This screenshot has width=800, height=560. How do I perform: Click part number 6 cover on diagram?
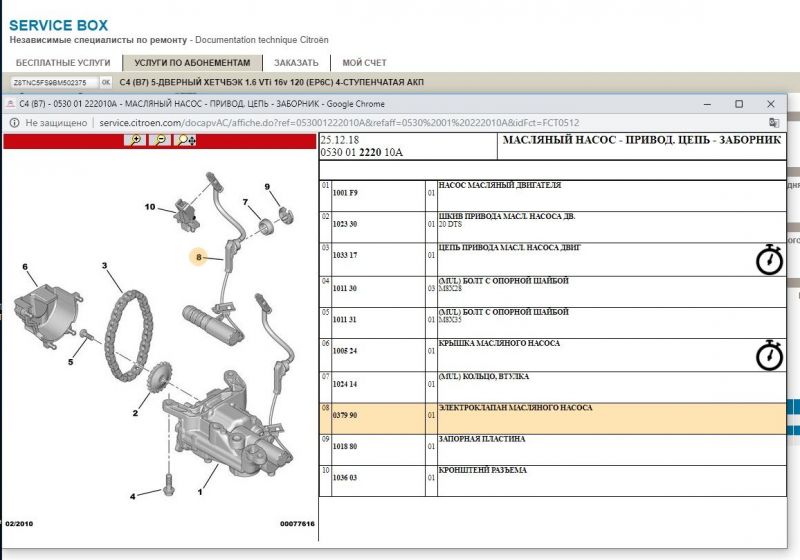tap(25, 266)
